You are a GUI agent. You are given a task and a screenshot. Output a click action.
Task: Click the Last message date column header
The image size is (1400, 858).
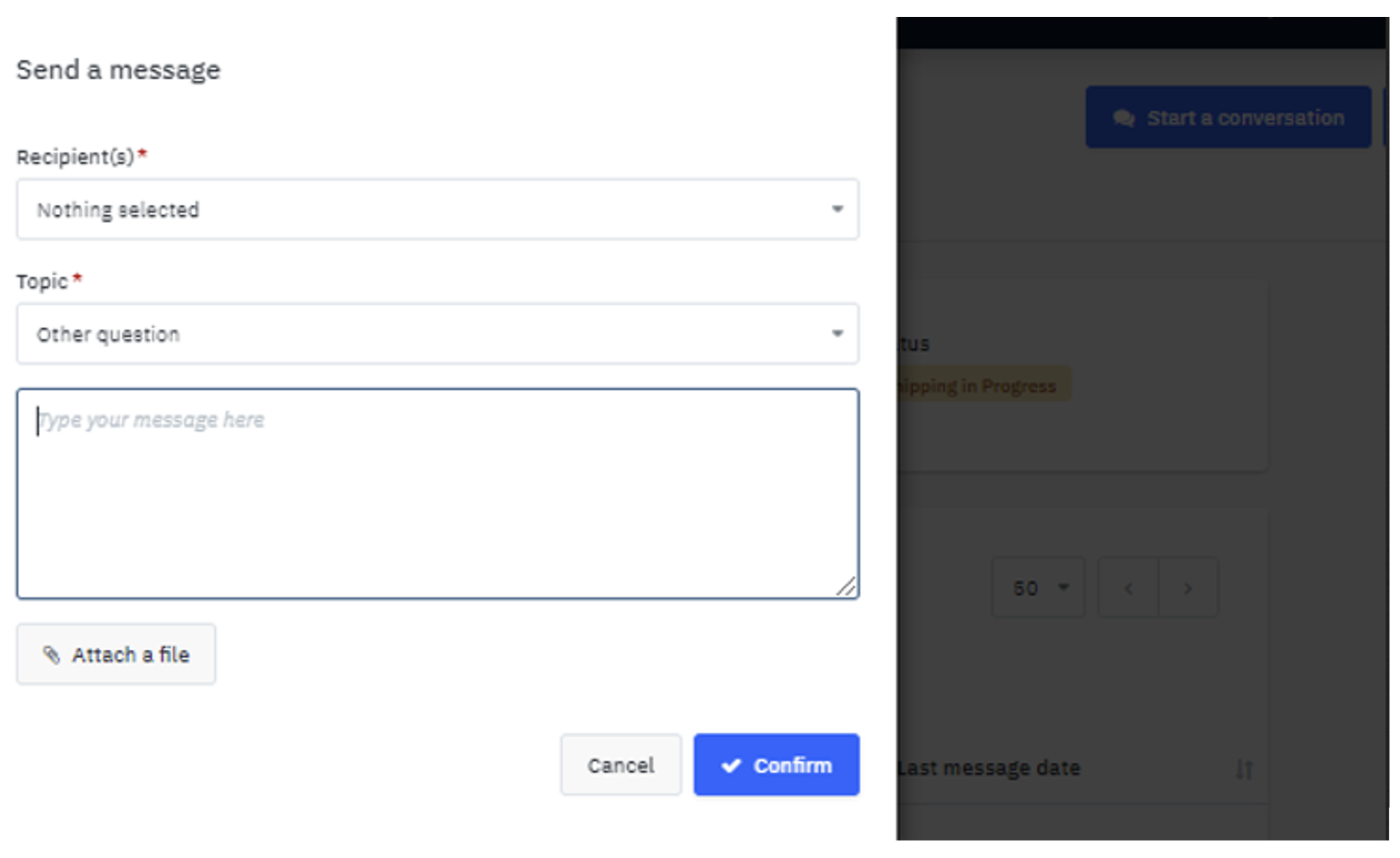[x=989, y=768]
